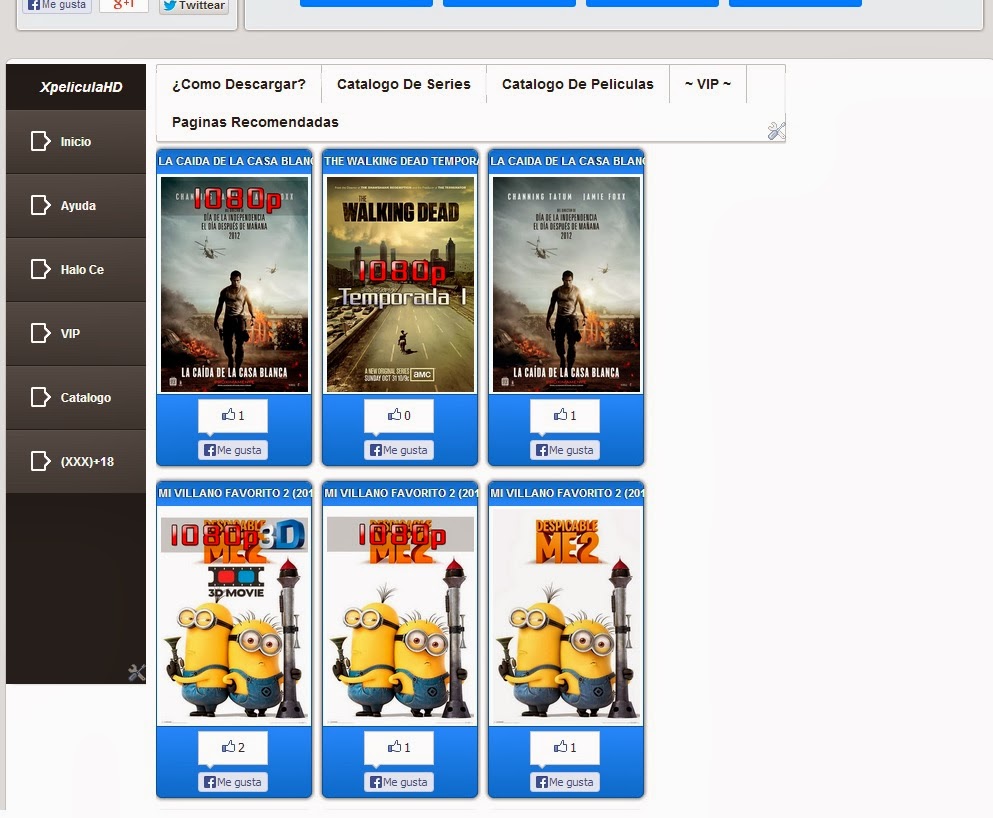The image size is (993, 818).
Task: Open Mi Villano Favorito 2 1080p 3D poster
Action: [234, 616]
